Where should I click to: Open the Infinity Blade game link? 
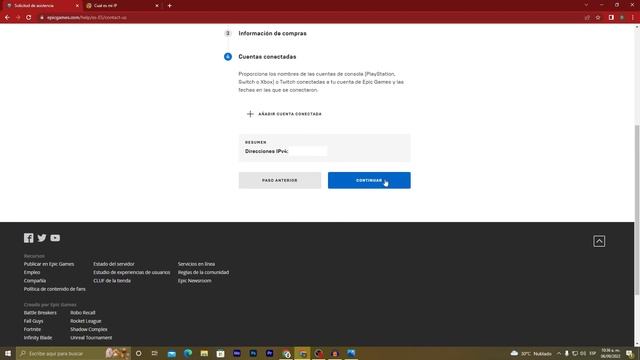tap(38, 338)
